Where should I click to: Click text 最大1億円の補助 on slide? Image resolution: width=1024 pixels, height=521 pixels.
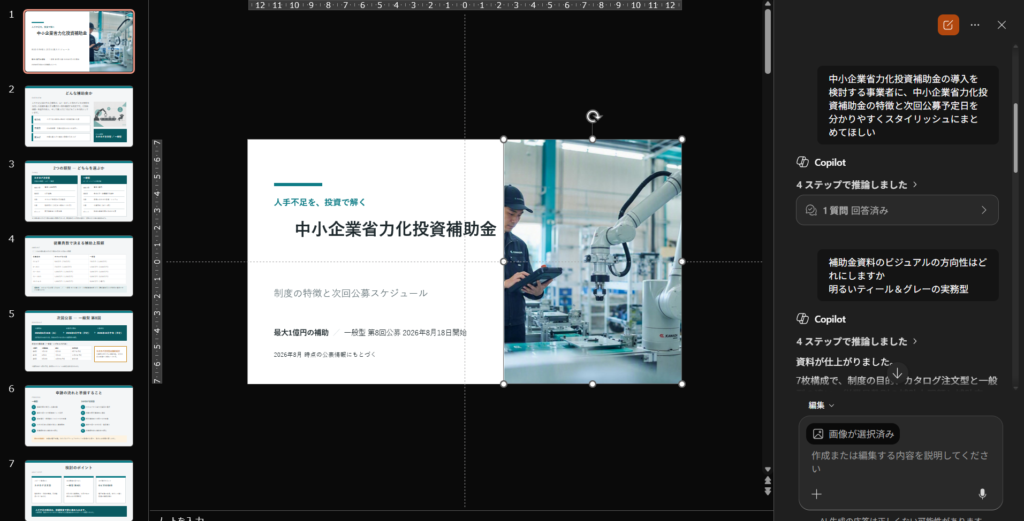(301, 332)
